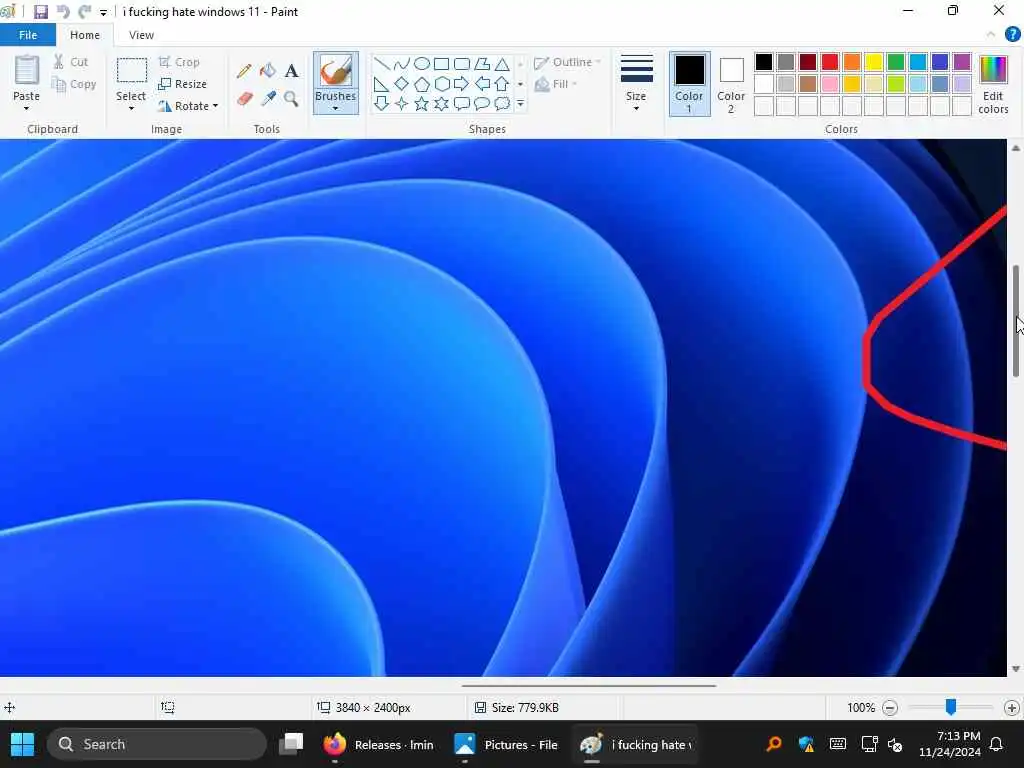This screenshot has width=1024, height=768.
Task: Select the Text tool
Action: click(x=291, y=71)
